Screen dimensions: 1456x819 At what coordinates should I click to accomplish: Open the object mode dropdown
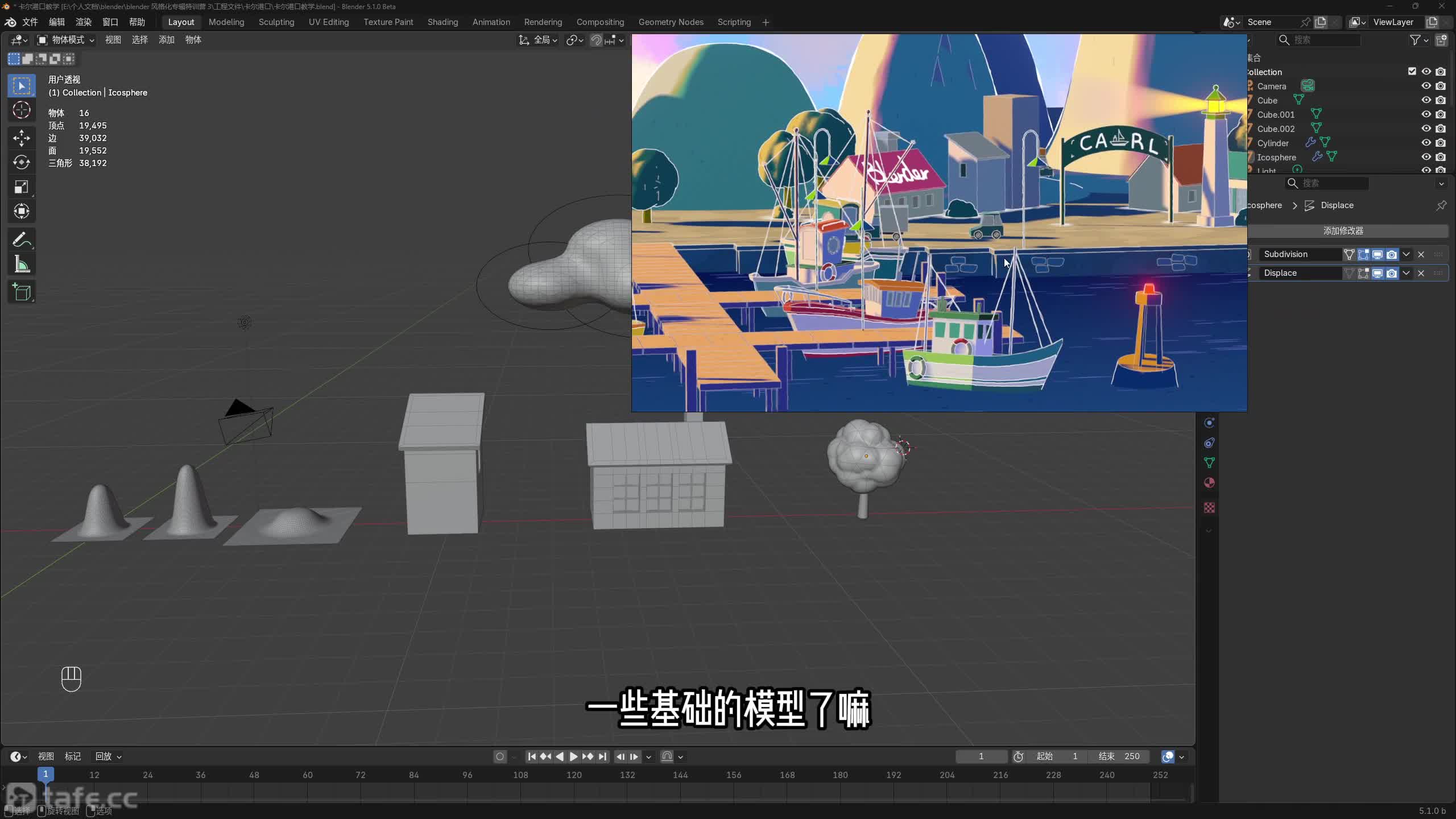(66, 40)
